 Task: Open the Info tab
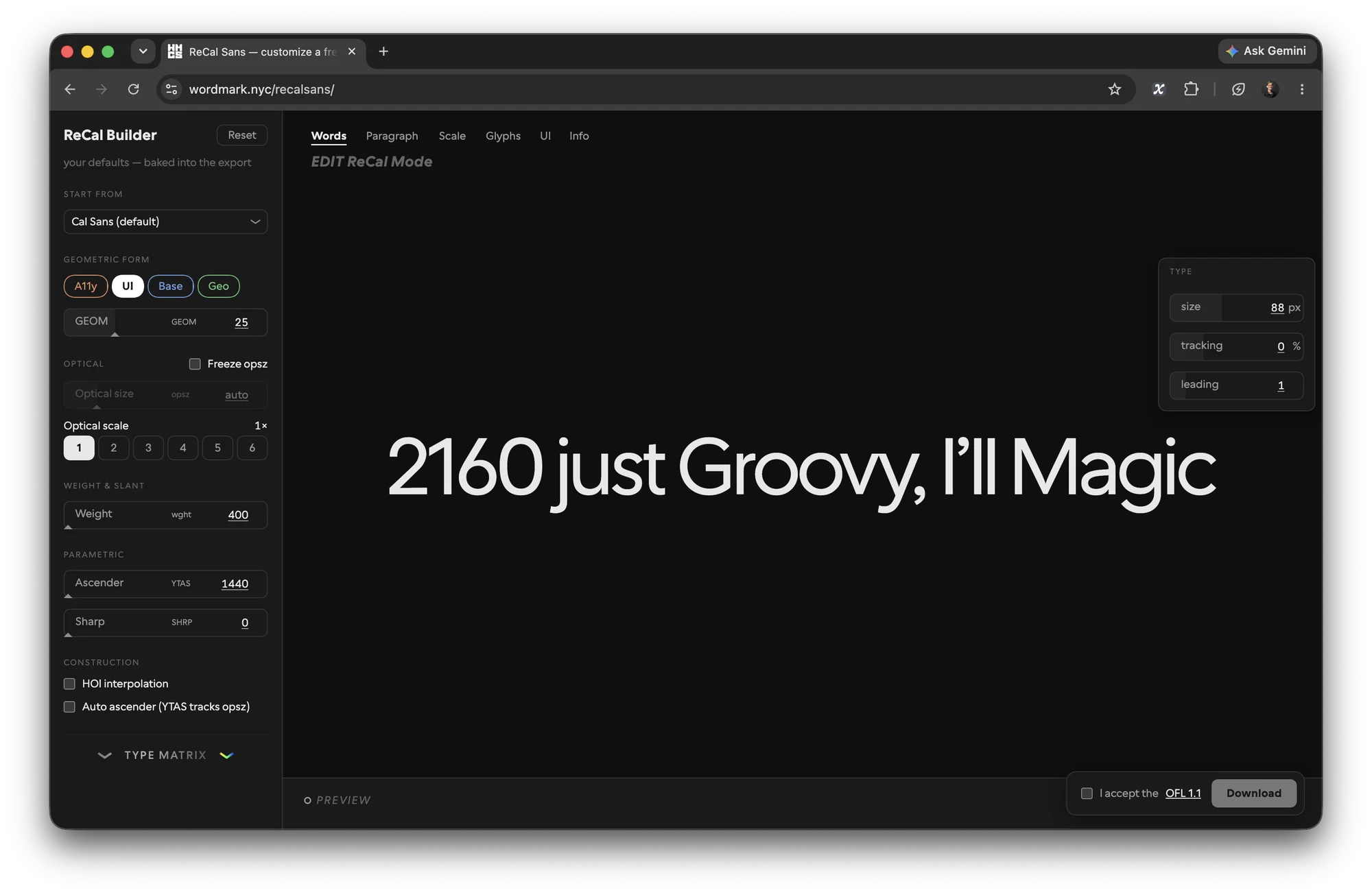(579, 136)
